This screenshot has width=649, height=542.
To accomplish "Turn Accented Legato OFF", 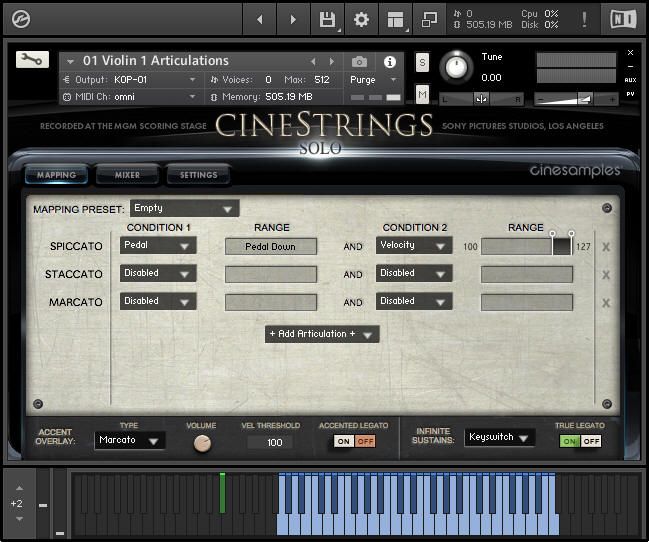I will pyautogui.click(x=365, y=441).
